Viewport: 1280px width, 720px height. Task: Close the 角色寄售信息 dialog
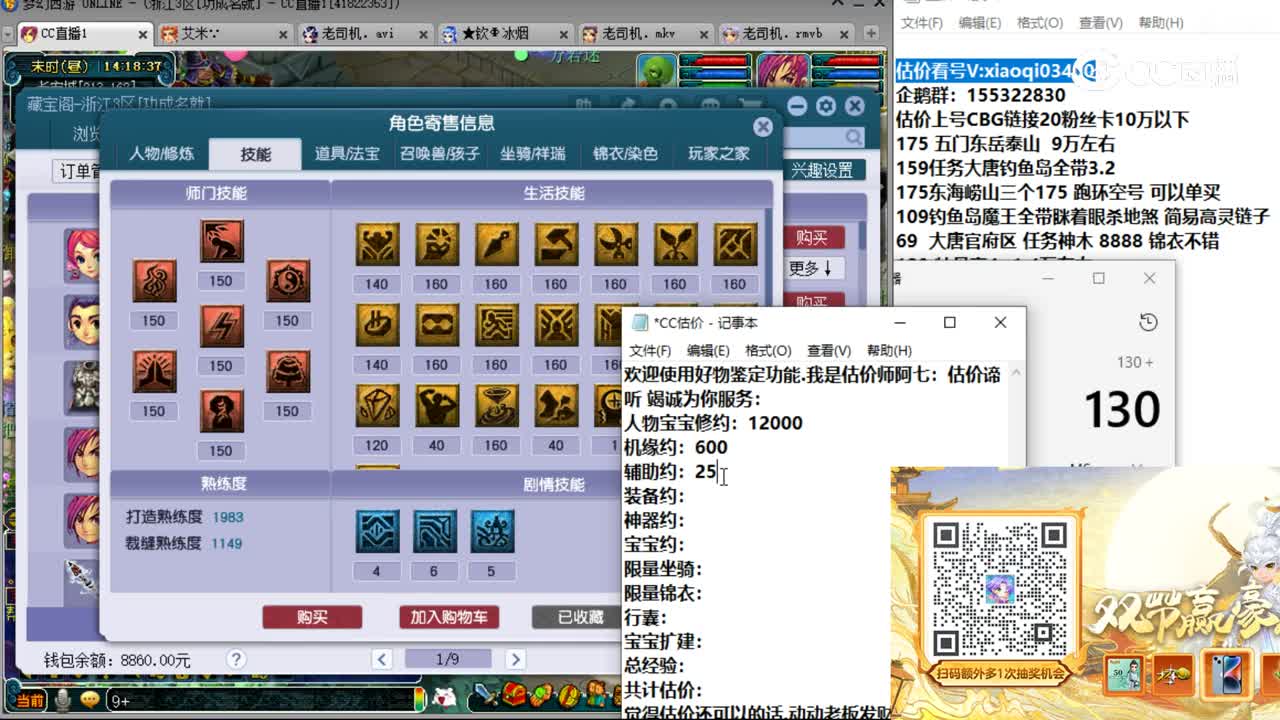763,127
